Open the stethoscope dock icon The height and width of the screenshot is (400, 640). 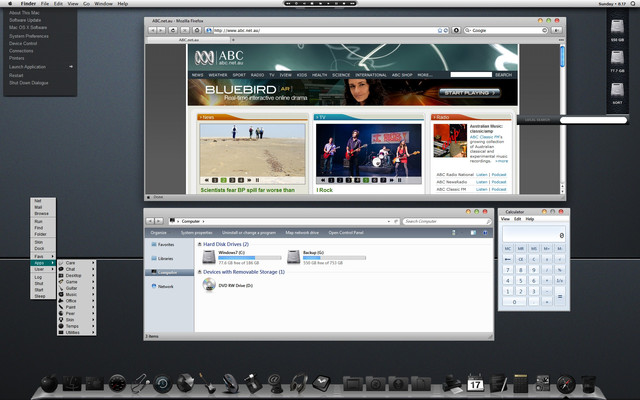point(140,384)
